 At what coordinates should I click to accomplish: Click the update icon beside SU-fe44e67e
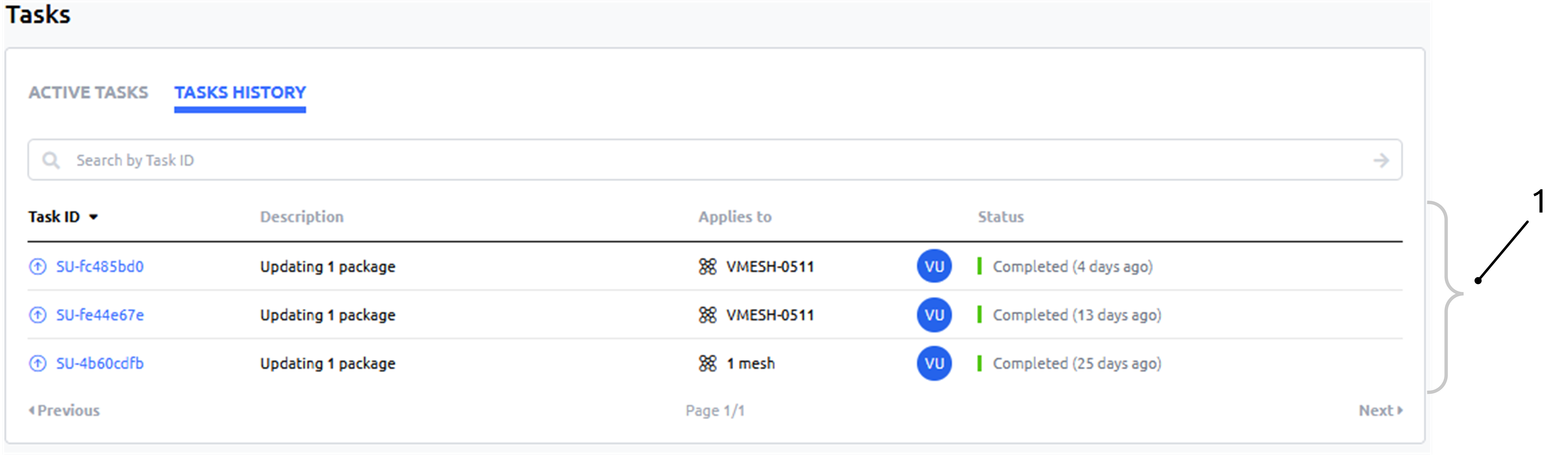38,315
